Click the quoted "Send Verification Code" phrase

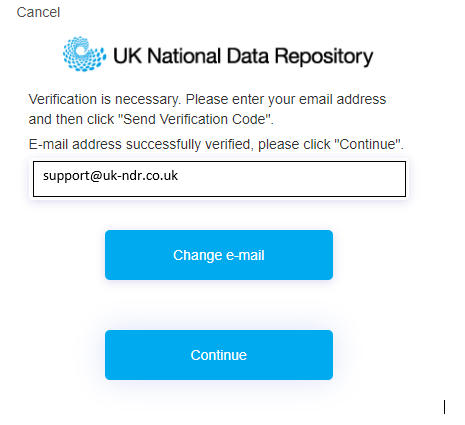(196, 119)
